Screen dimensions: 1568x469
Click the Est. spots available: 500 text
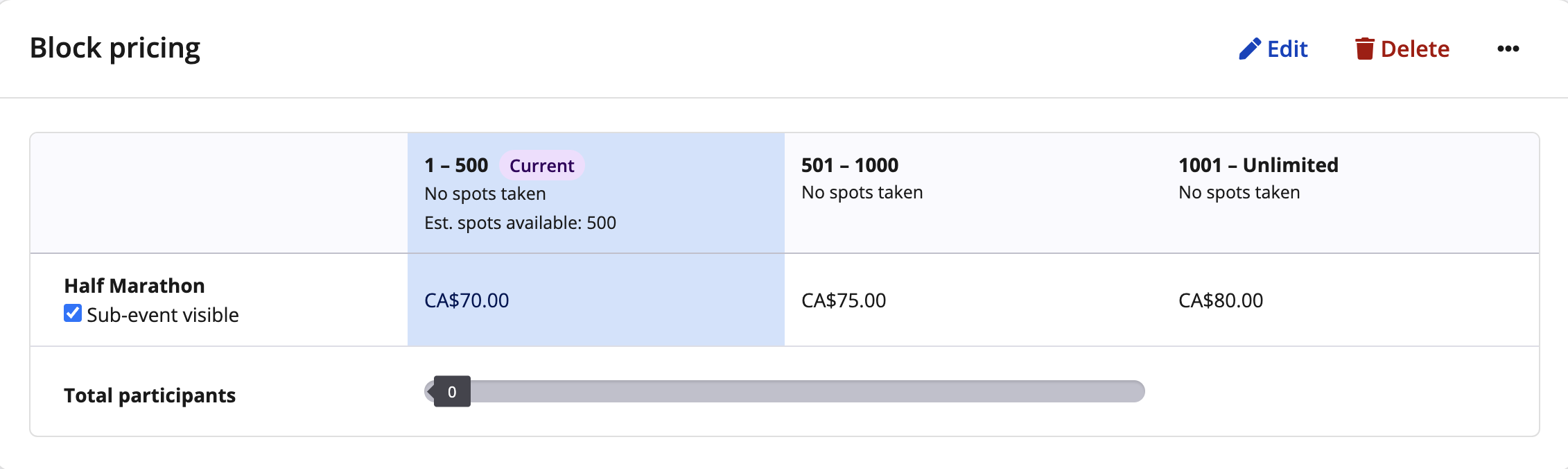click(520, 223)
